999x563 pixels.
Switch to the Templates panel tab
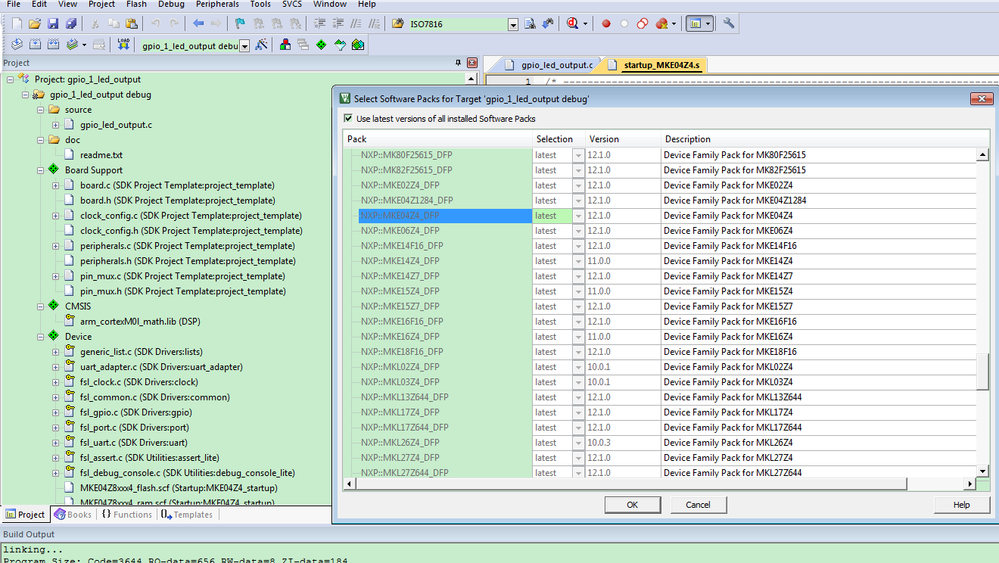click(187, 515)
